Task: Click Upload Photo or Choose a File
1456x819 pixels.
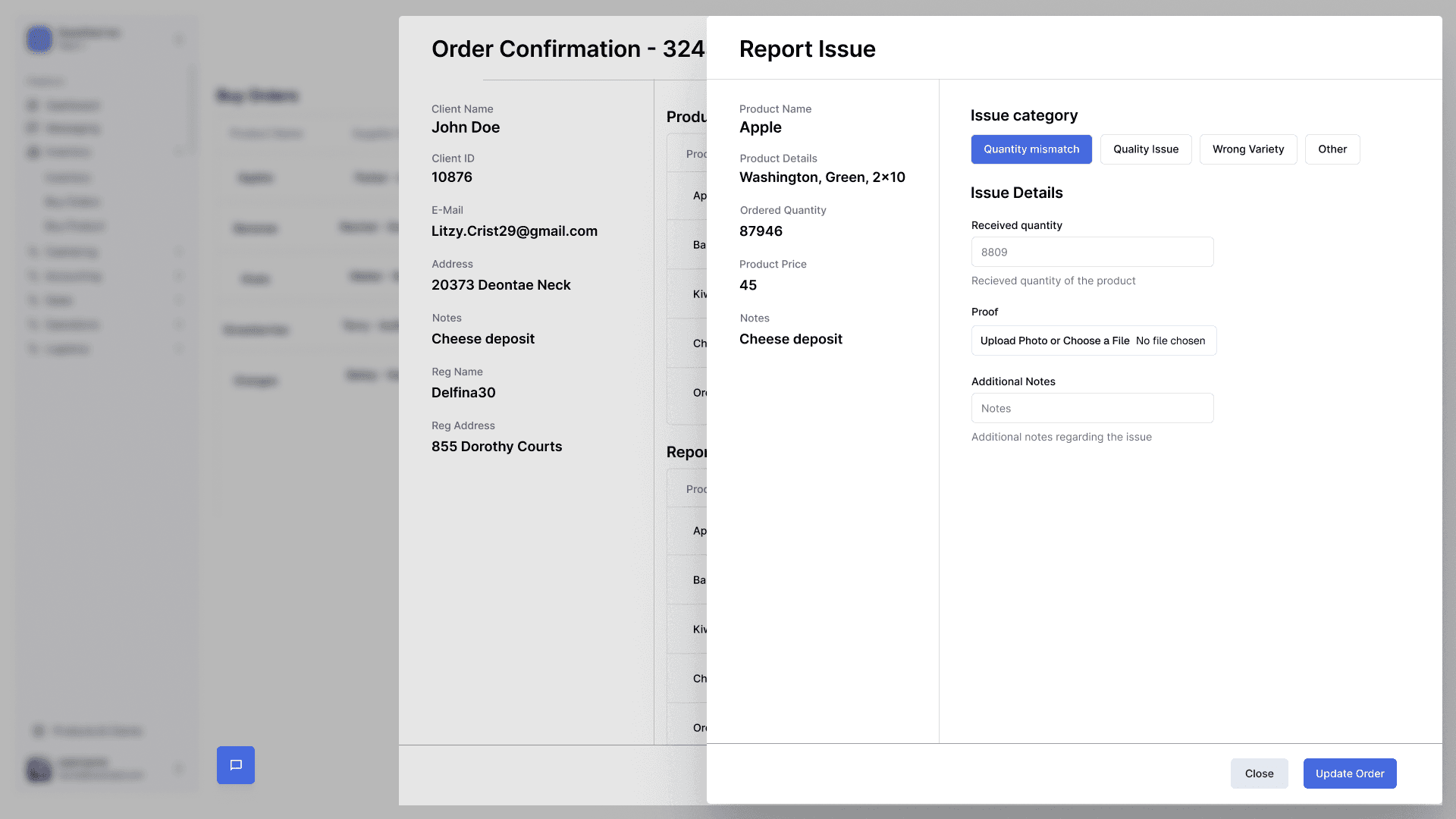Action: click(1054, 340)
